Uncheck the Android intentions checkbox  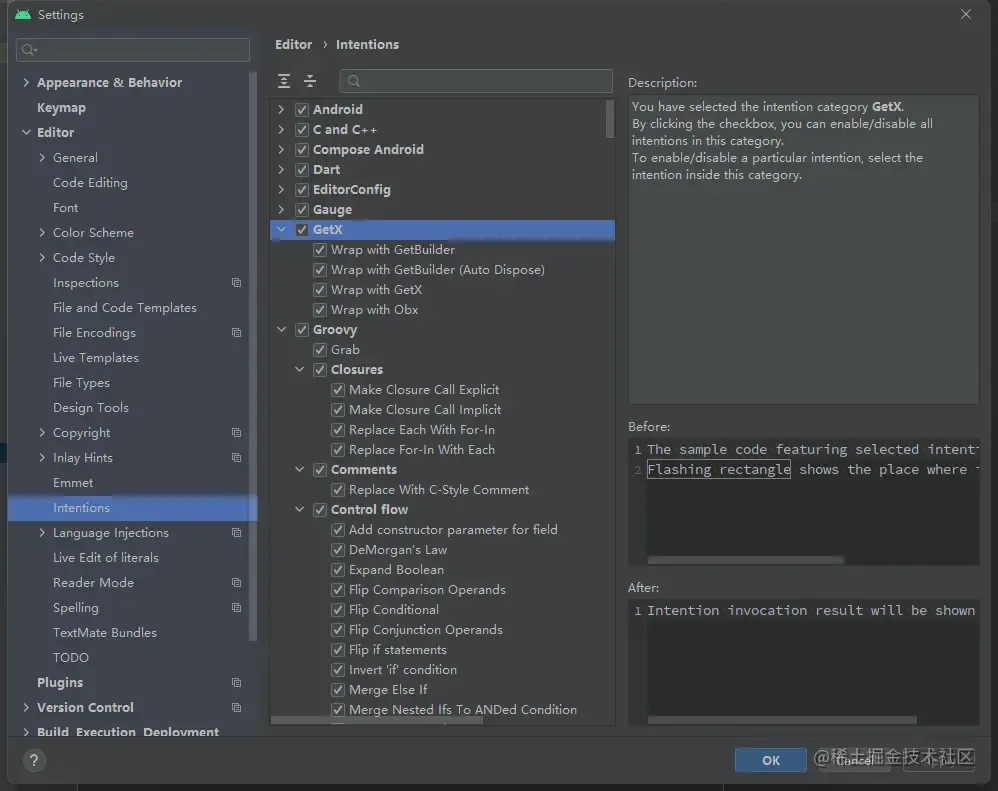[302, 109]
